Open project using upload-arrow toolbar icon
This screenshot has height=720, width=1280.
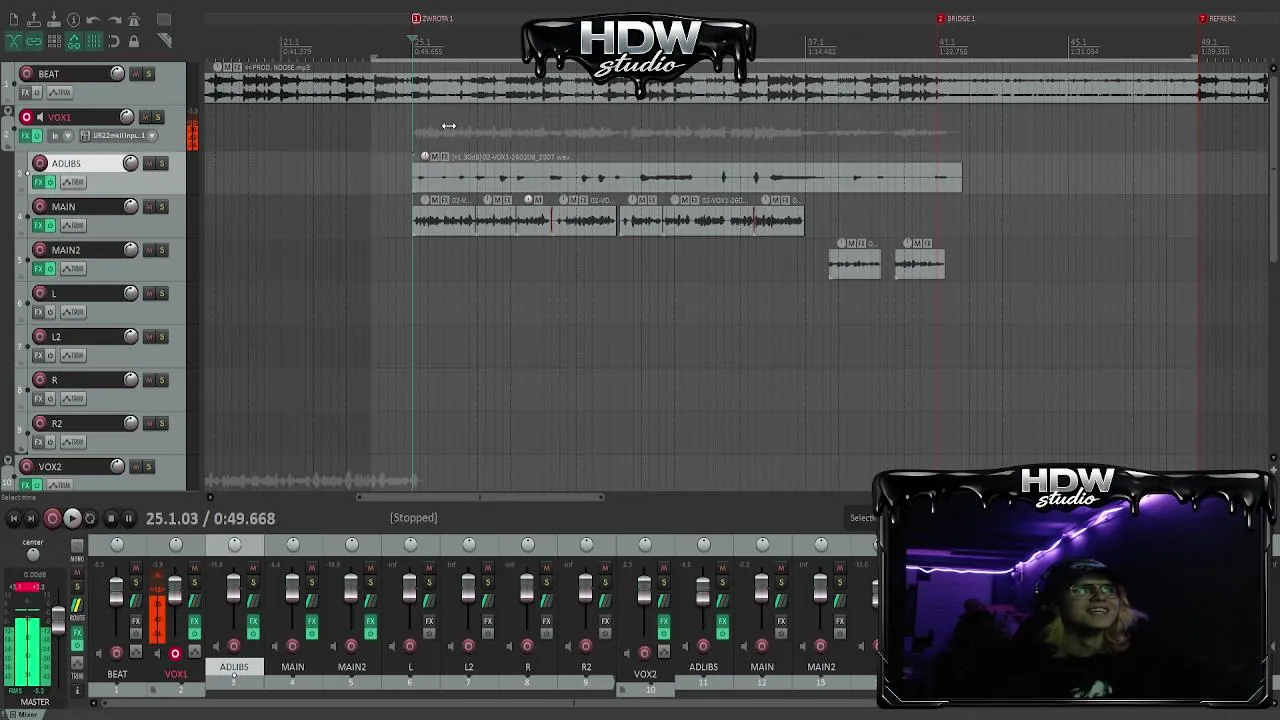33,20
